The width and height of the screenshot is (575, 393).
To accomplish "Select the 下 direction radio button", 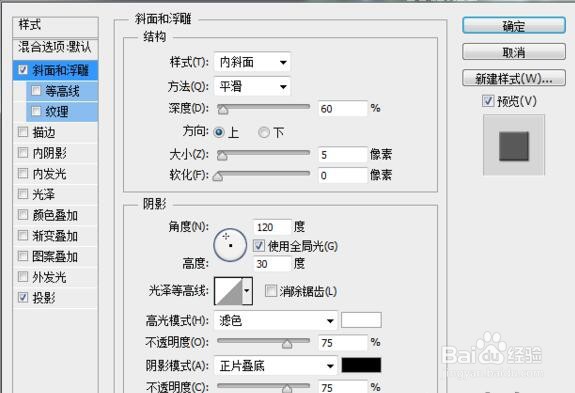I will click(x=264, y=132).
